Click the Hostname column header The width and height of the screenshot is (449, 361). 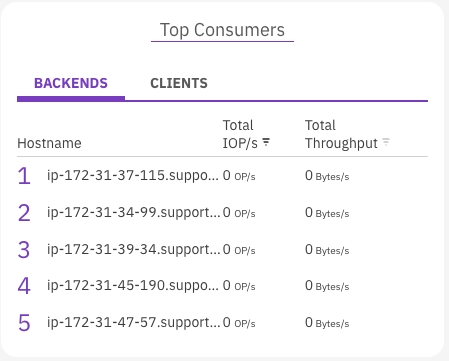click(x=49, y=143)
